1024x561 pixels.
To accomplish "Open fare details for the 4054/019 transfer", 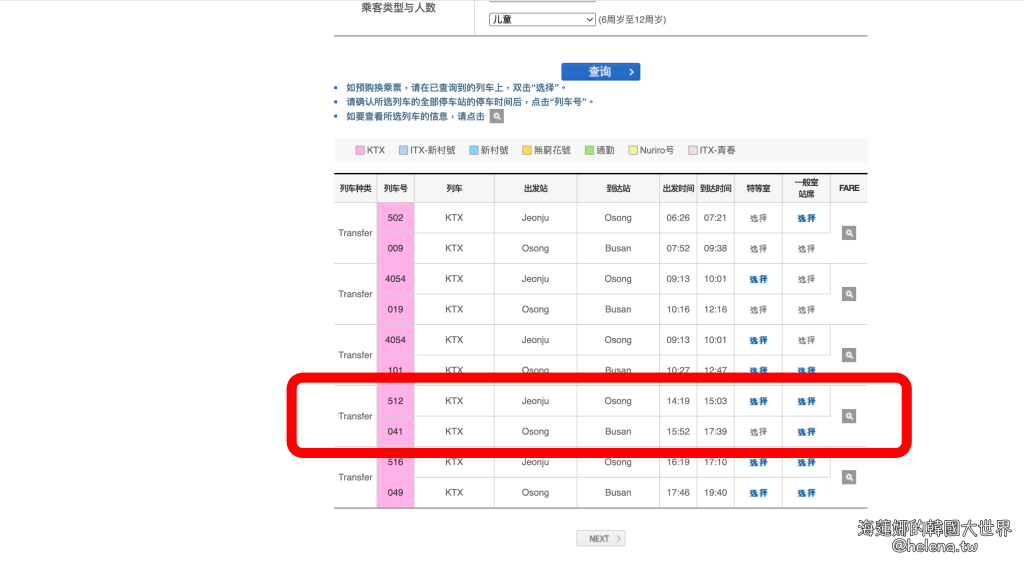I will tap(848, 294).
